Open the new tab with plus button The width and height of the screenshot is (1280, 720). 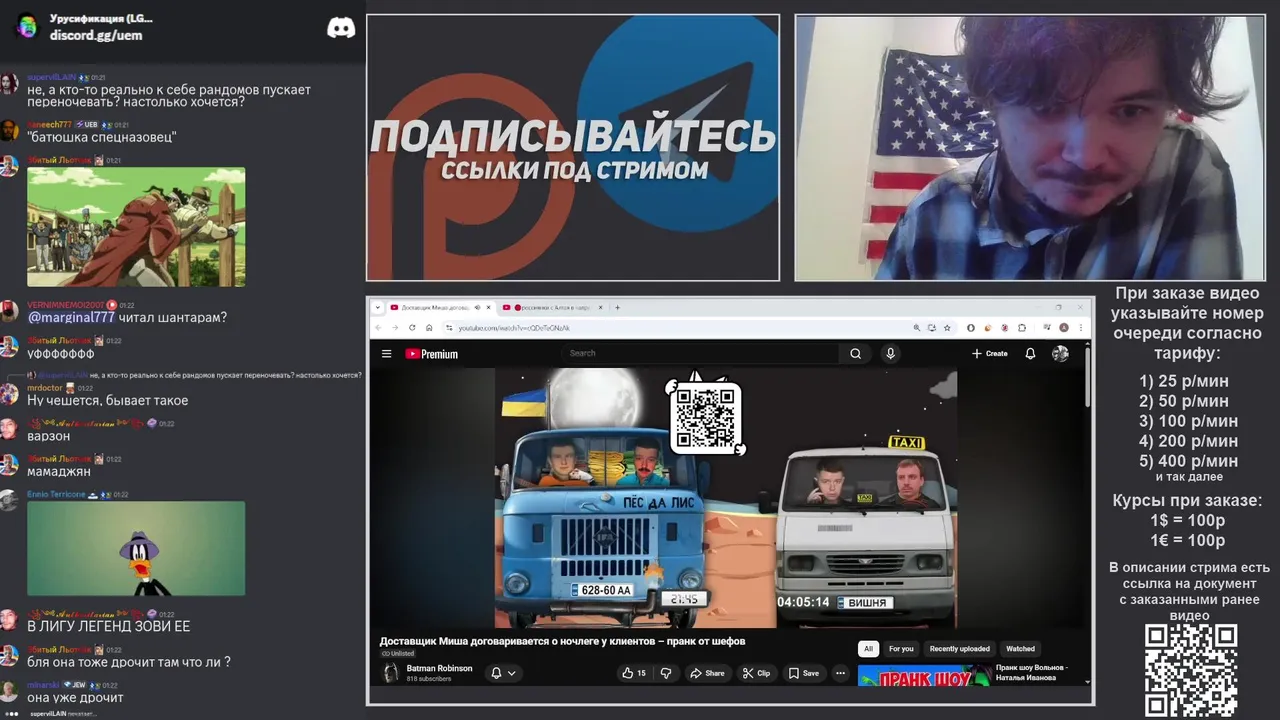point(617,307)
